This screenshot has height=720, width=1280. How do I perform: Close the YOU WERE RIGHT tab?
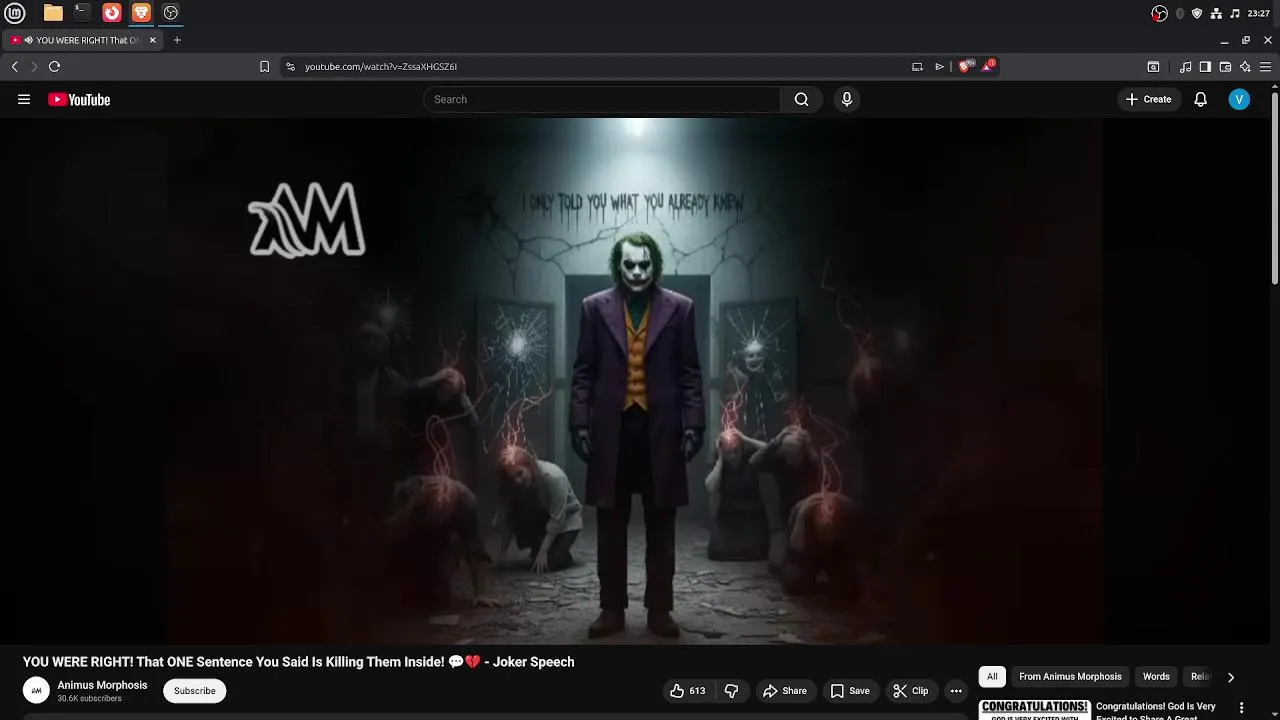click(153, 40)
